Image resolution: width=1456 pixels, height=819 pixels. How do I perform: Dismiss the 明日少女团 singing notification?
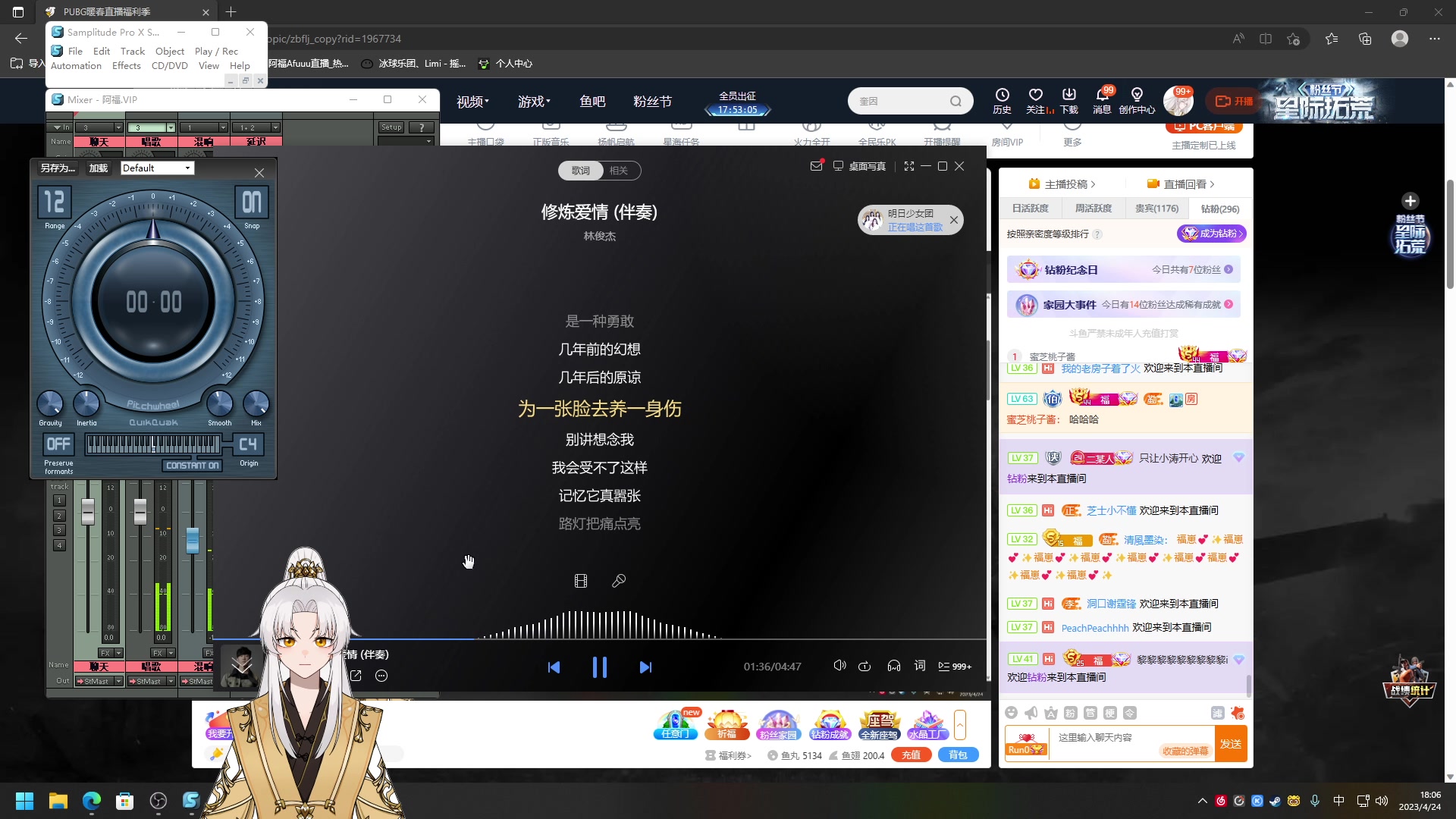(x=954, y=220)
